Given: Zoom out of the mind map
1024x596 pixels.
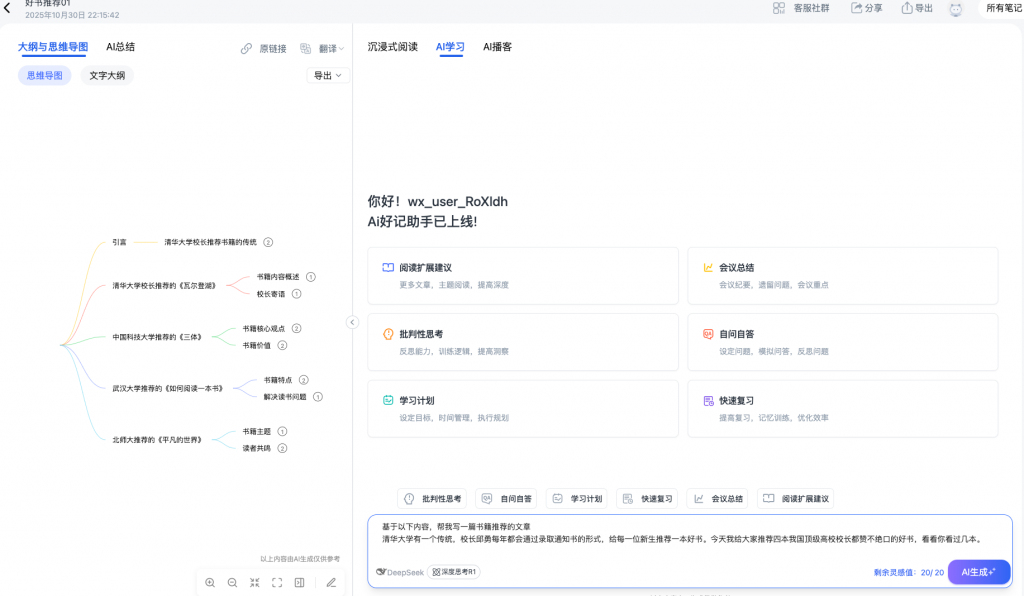Looking at the screenshot, I should click(x=232, y=582).
